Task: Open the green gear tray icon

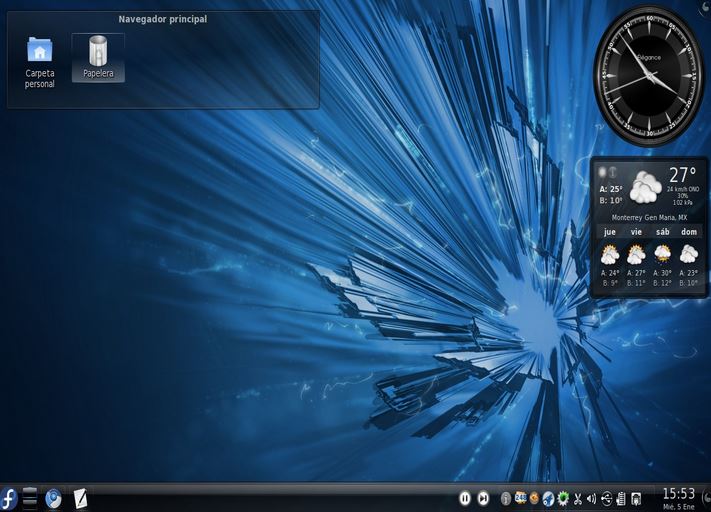Action: pyautogui.click(x=563, y=498)
